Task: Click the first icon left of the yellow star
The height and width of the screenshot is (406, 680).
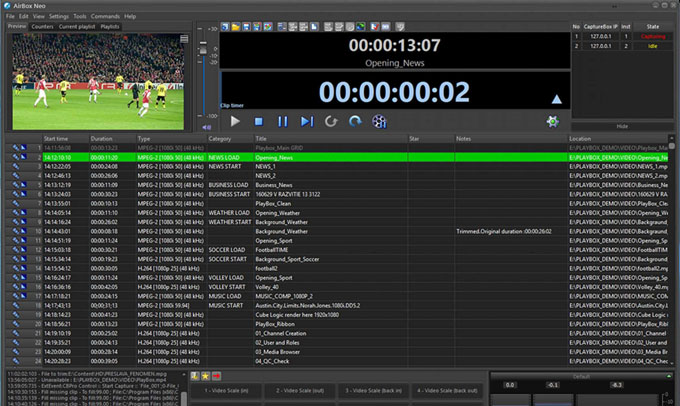Action: click(195, 376)
